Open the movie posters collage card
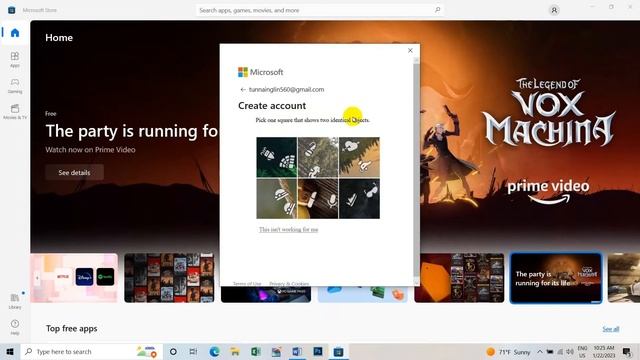This screenshot has height=360, width=640. click(169, 278)
